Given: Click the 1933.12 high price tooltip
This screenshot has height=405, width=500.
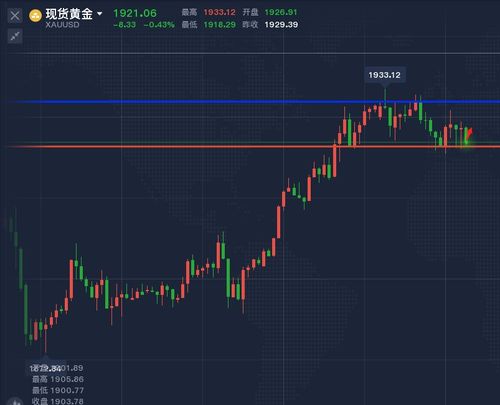Looking at the screenshot, I should (x=384, y=75).
